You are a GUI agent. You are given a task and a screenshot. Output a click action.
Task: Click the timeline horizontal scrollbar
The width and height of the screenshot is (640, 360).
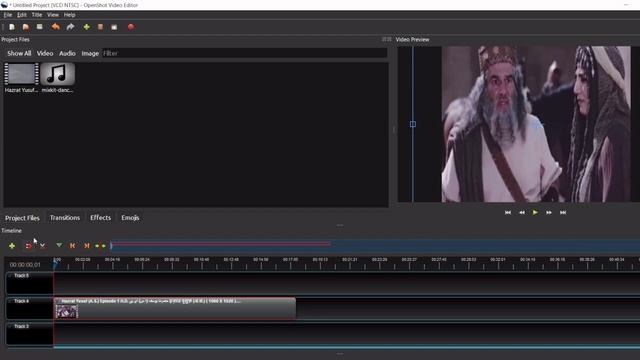(x=347, y=347)
